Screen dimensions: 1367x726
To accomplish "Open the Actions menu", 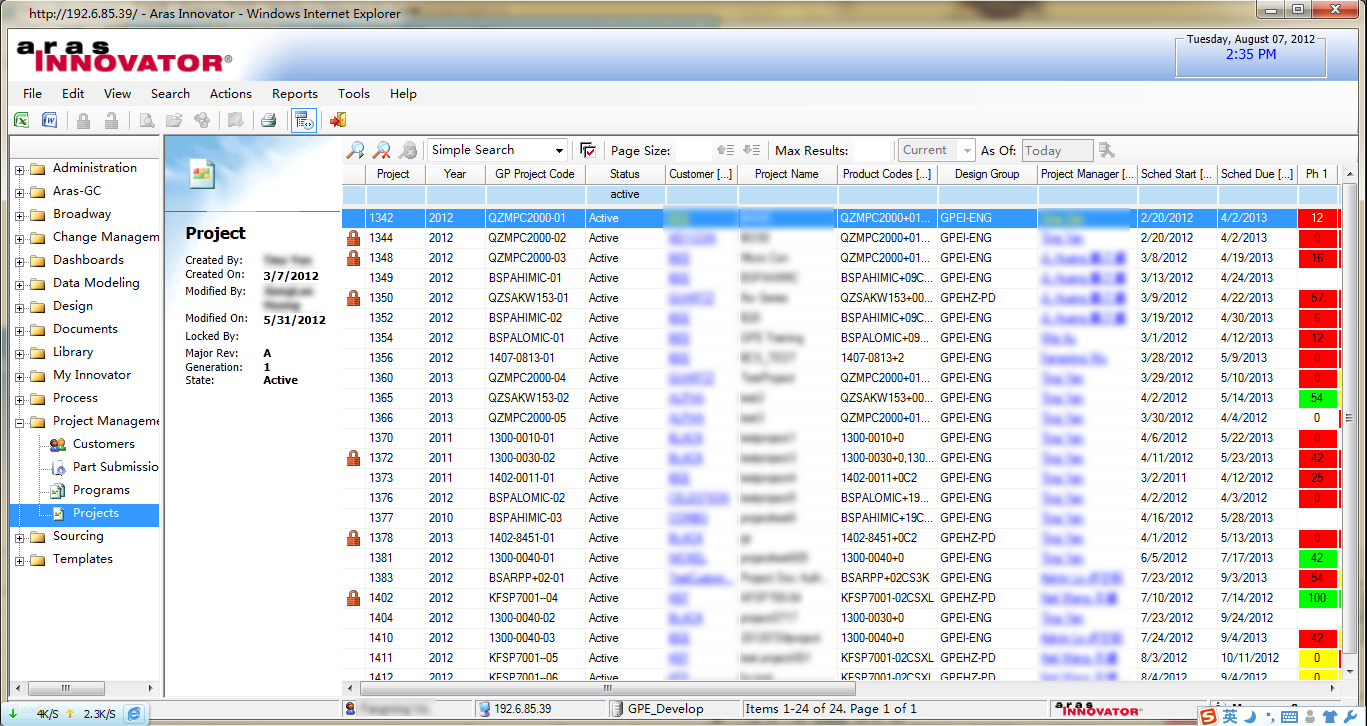I will point(231,93).
